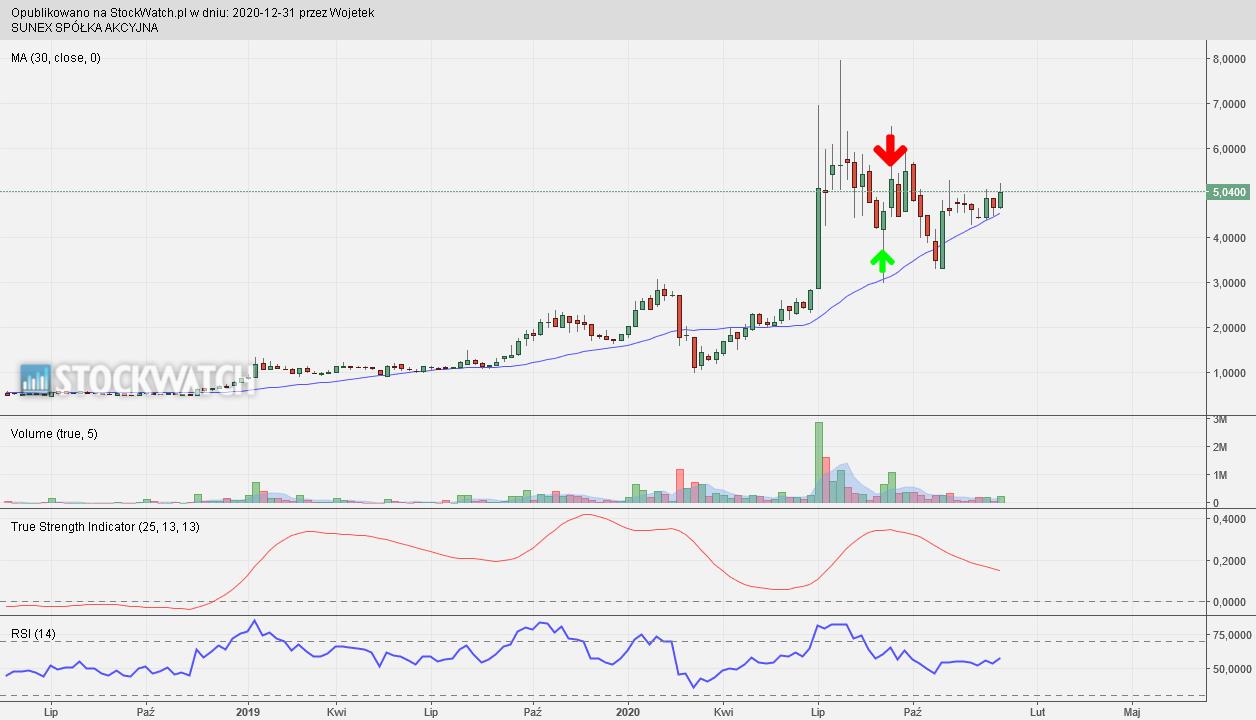Click the 2019 label on time axis
The height and width of the screenshot is (720, 1256).
(x=249, y=712)
